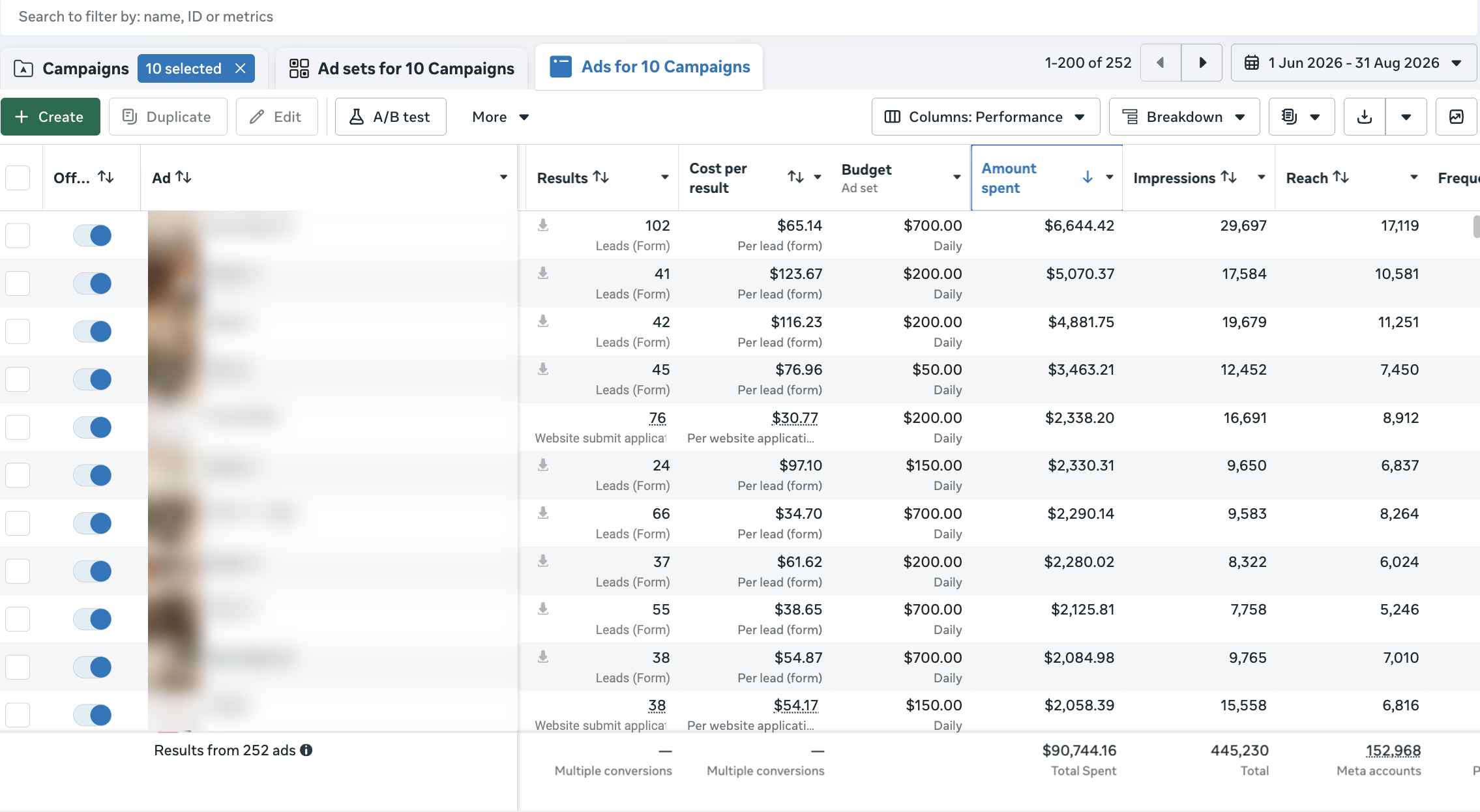Open the More actions dropdown
The image size is (1480, 812).
pos(500,117)
